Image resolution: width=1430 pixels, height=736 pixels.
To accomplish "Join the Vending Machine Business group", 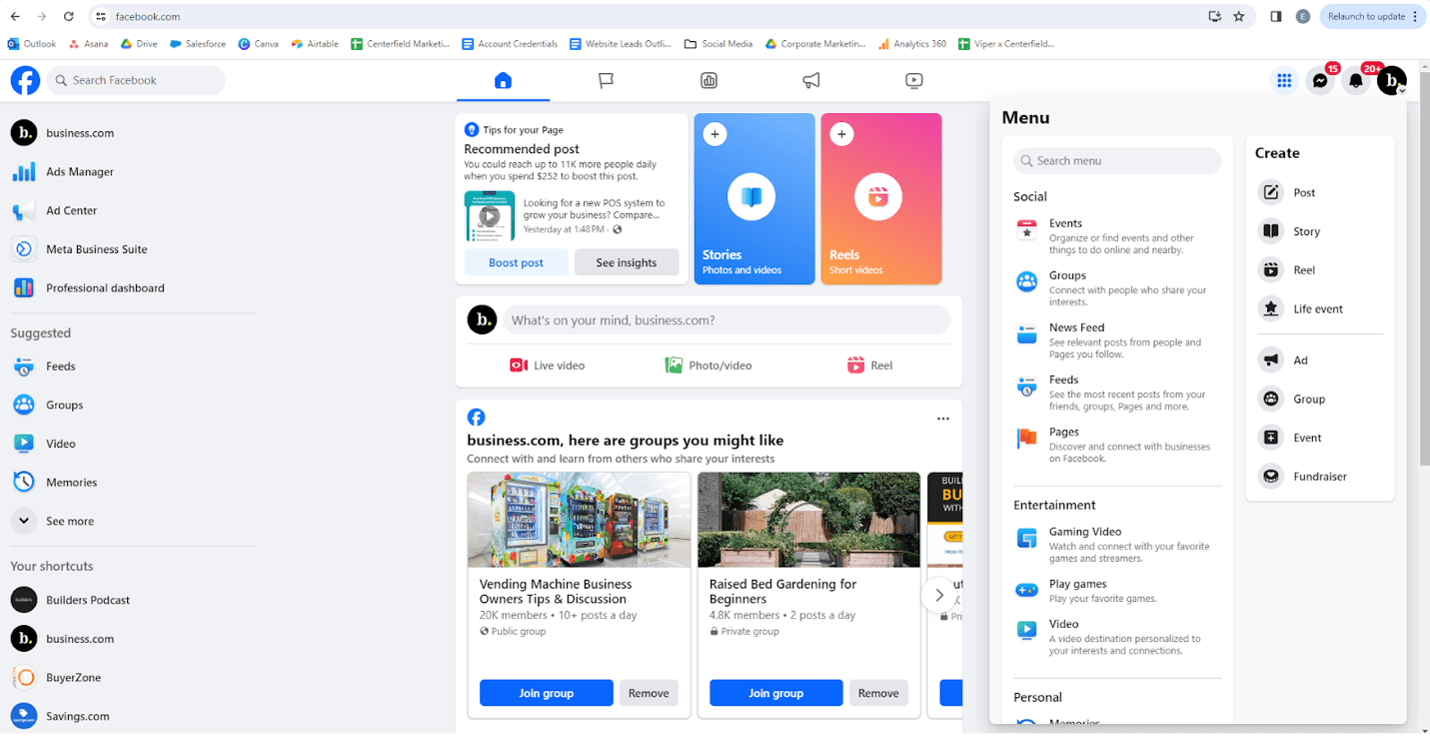I will point(546,693).
